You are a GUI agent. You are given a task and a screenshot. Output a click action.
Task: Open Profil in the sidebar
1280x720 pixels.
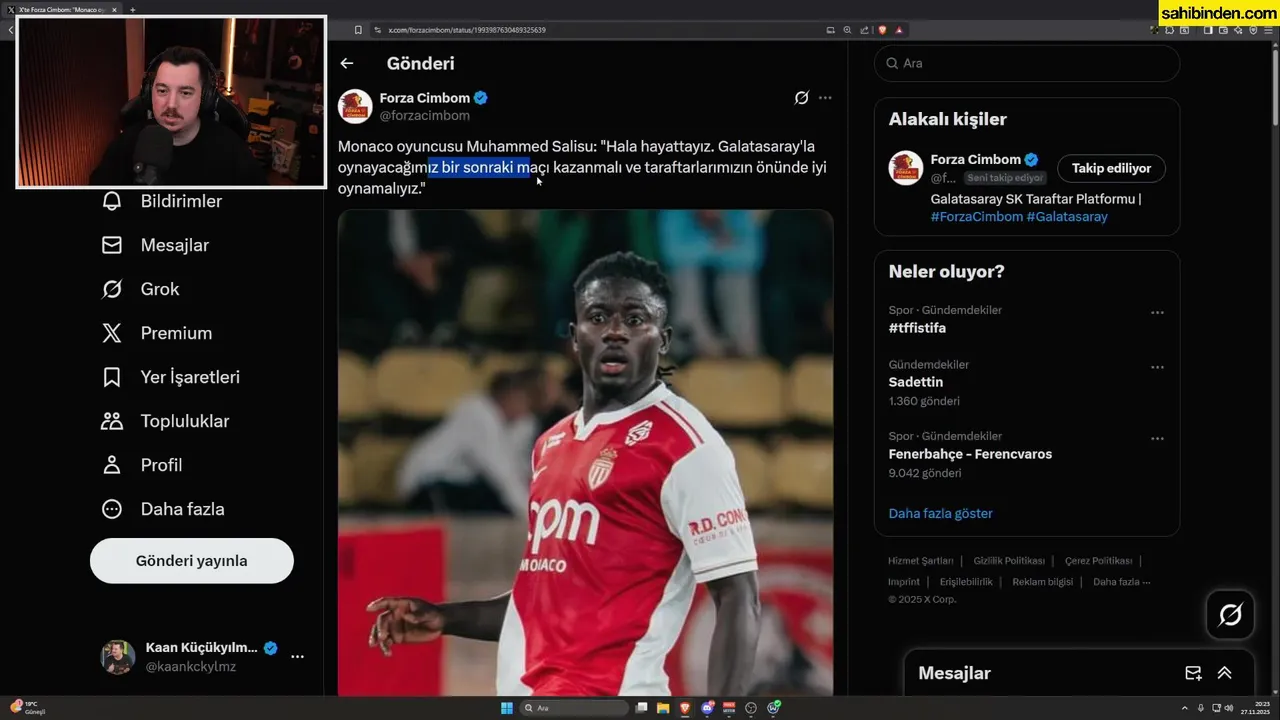tap(142, 465)
